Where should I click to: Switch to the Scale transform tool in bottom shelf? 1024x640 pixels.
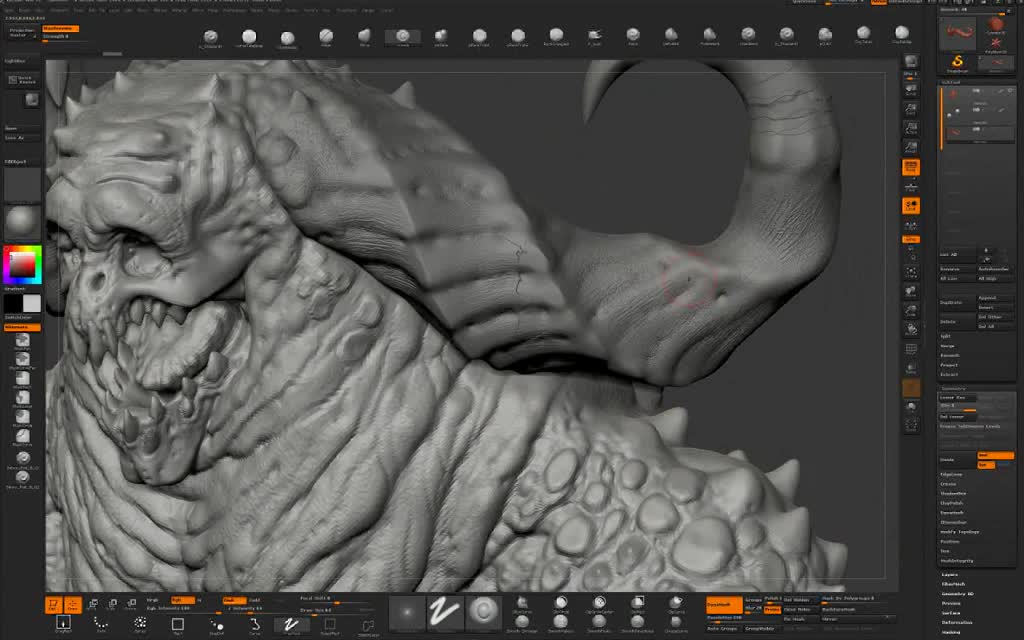[x=112, y=605]
